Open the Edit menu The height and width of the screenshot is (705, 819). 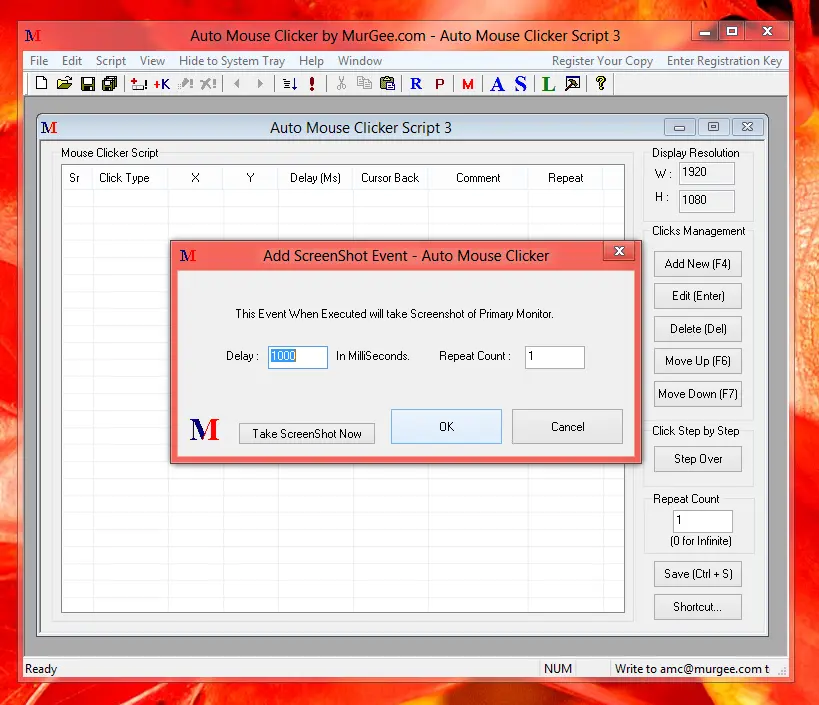[x=72, y=61]
